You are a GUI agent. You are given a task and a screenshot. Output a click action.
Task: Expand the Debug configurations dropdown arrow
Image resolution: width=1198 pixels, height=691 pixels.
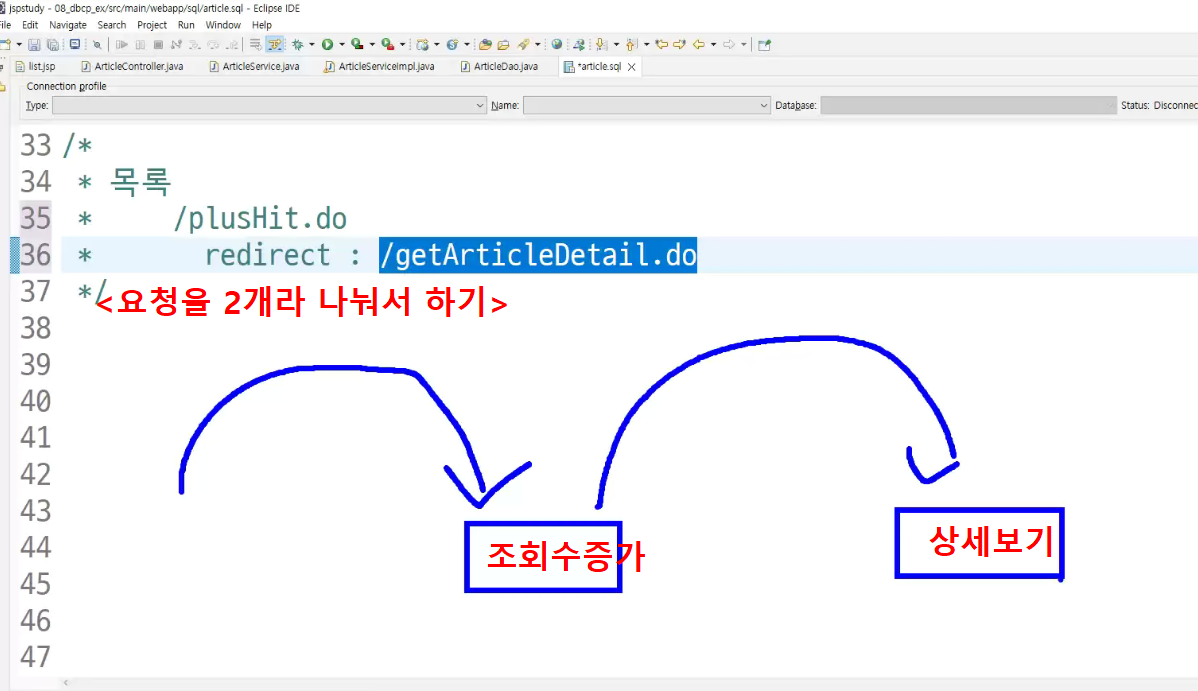312,44
